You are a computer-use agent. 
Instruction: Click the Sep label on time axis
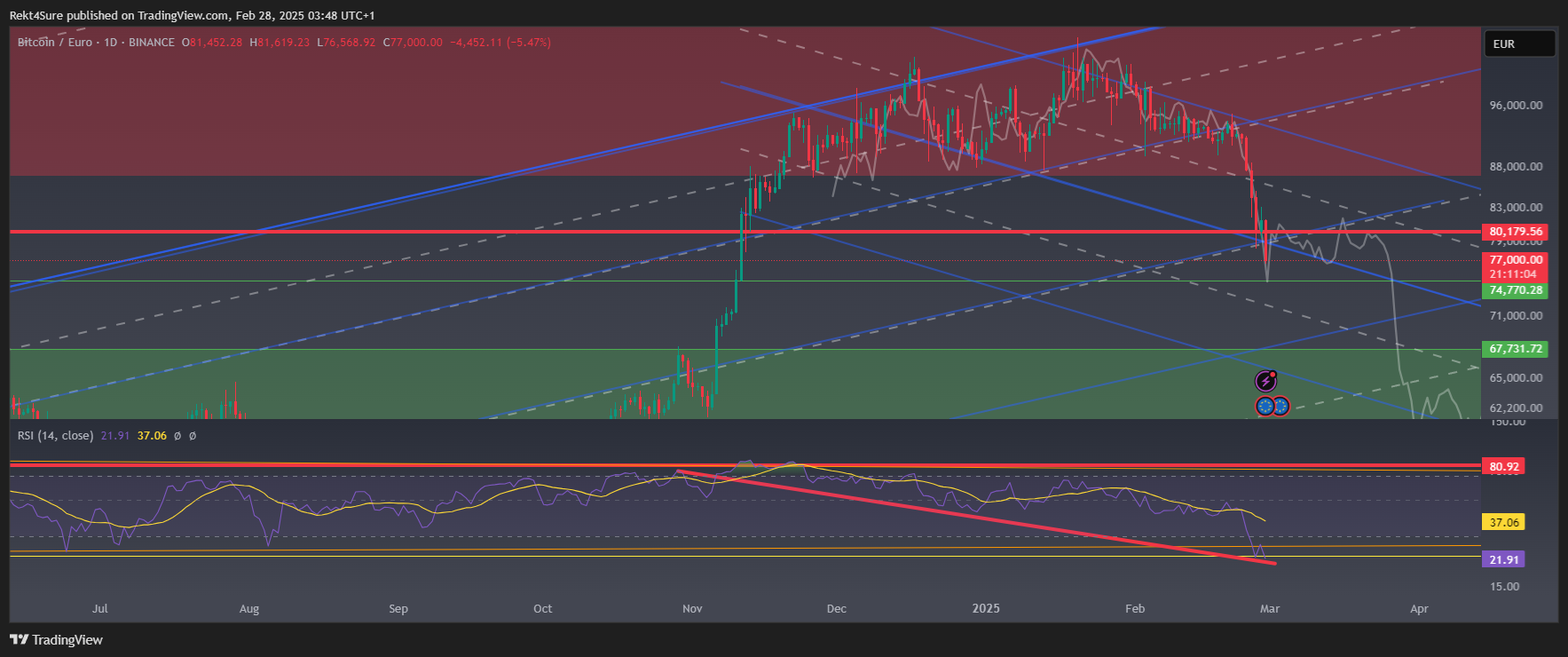(398, 608)
